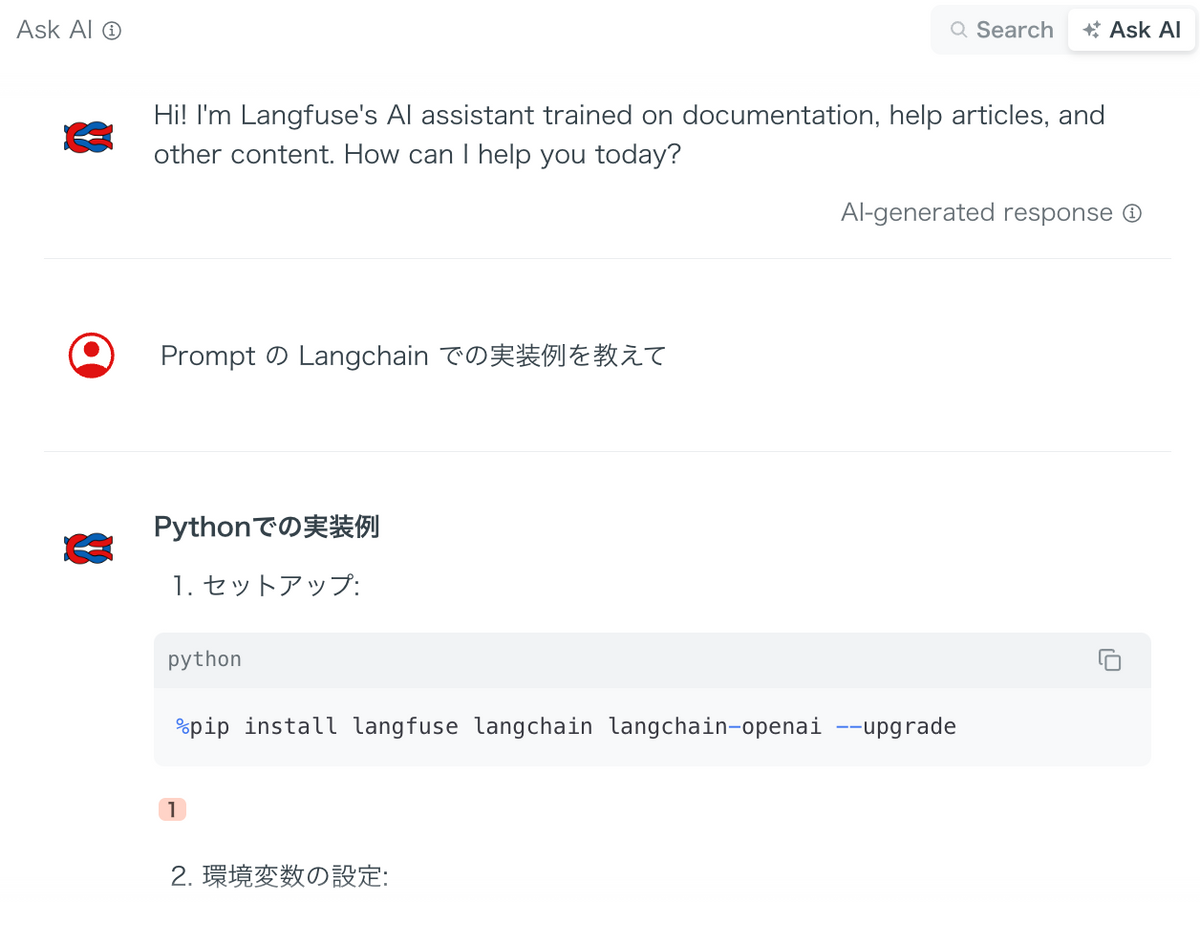Click the python language label on code block

(204, 660)
